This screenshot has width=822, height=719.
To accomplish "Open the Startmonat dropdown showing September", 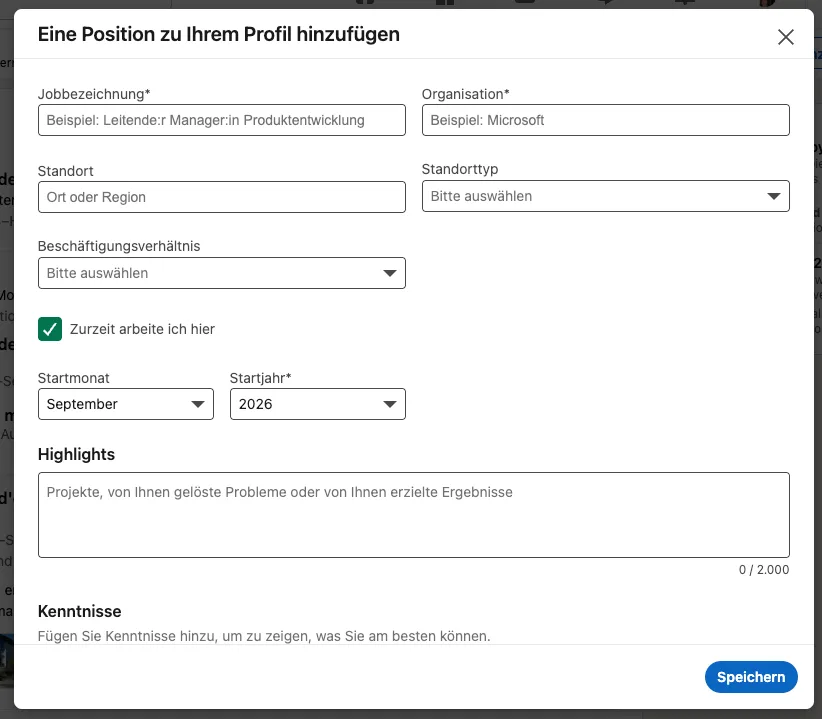I will pos(126,404).
